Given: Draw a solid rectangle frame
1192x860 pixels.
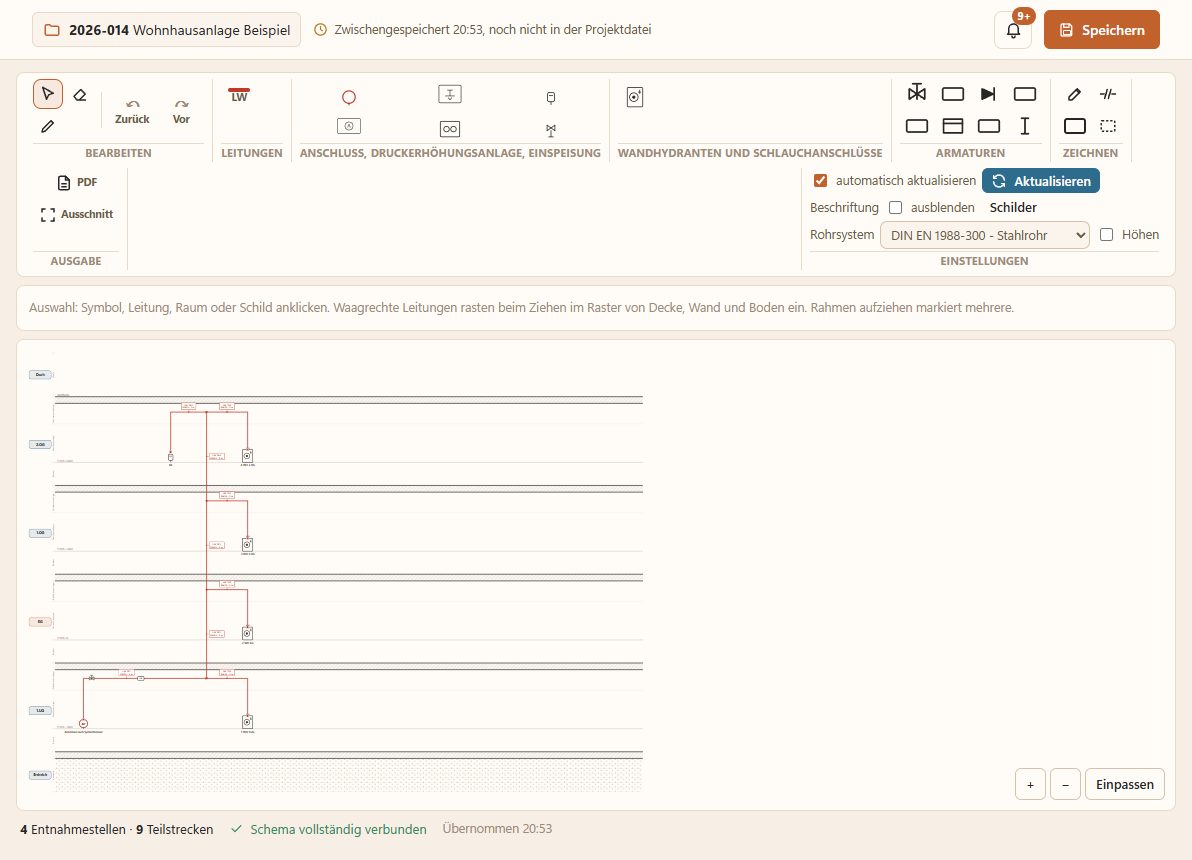Looking at the screenshot, I should click(x=1075, y=125).
